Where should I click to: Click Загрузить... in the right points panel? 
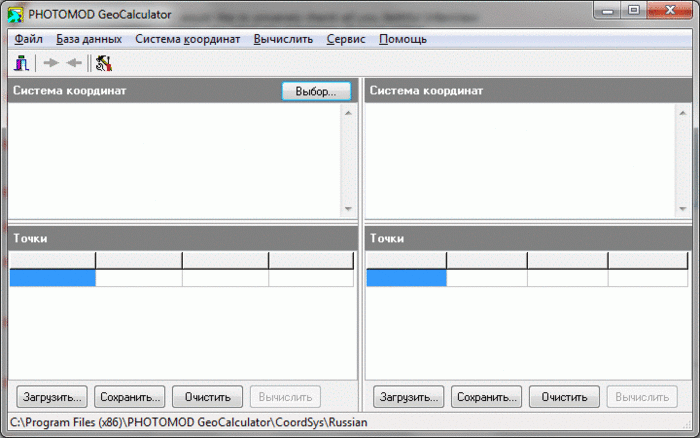pos(408,397)
